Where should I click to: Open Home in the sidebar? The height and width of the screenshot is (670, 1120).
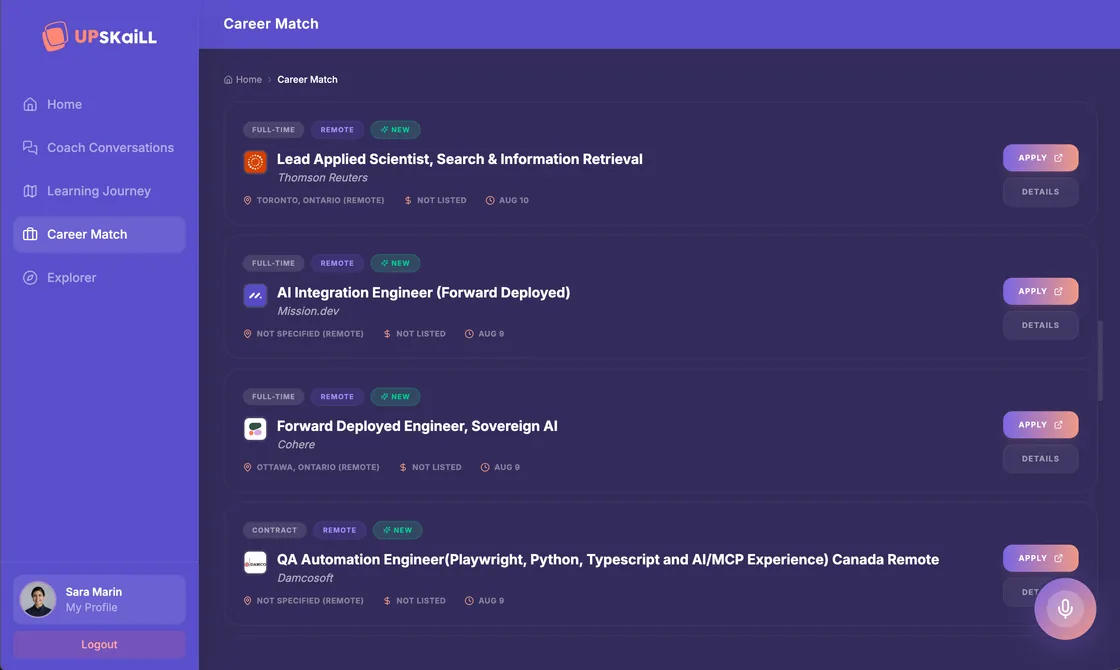(x=99, y=104)
